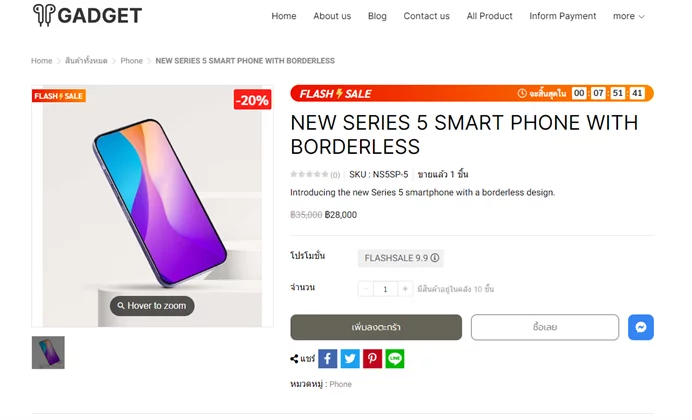692x420 pixels.
Task: Show FLASHSALE 9.9 promotion info icon
Action: (435, 258)
